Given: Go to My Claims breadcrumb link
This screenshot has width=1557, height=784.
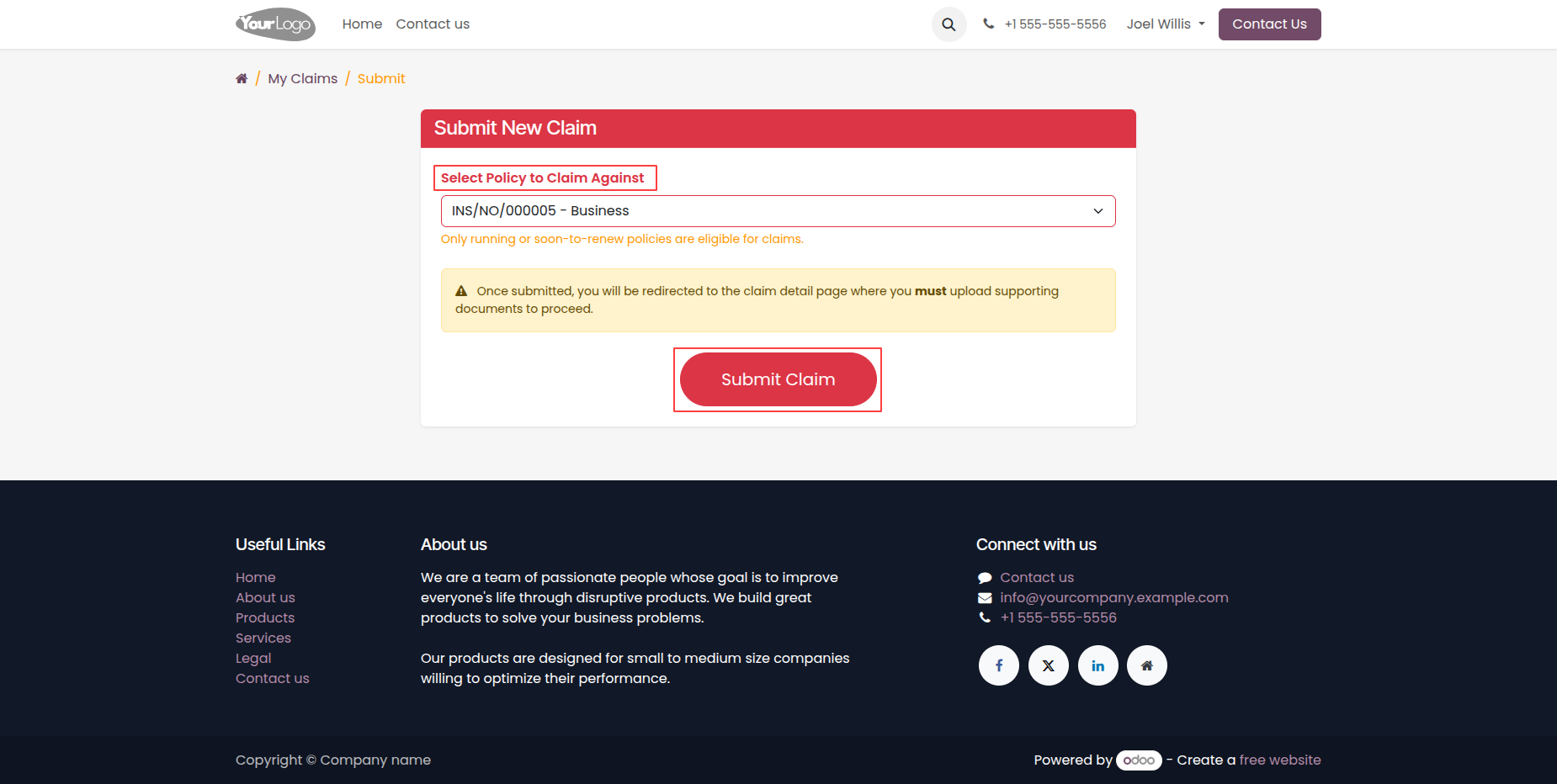Looking at the screenshot, I should pyautogui.click(x=303, y=78).
